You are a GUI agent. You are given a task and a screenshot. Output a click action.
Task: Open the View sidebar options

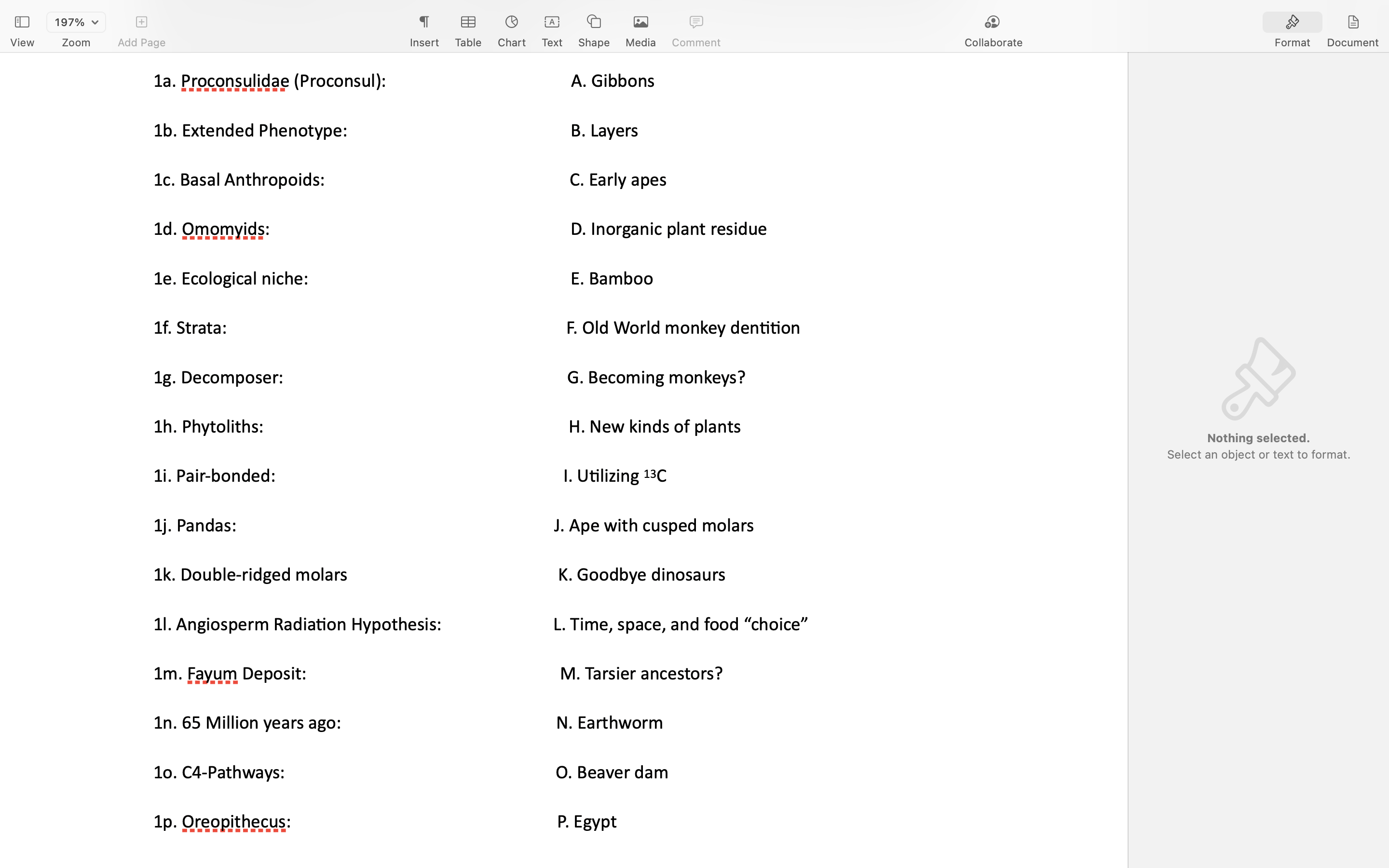point(22,22)
